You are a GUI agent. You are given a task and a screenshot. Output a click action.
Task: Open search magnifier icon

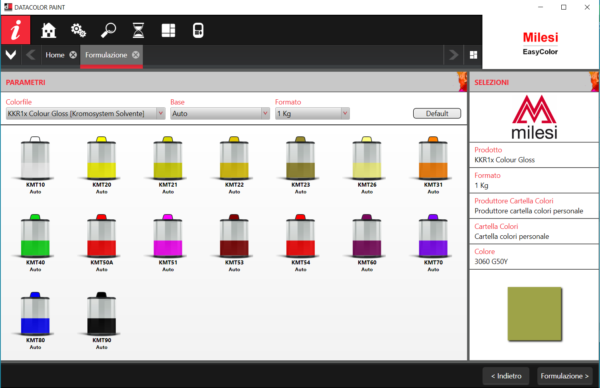108,30
